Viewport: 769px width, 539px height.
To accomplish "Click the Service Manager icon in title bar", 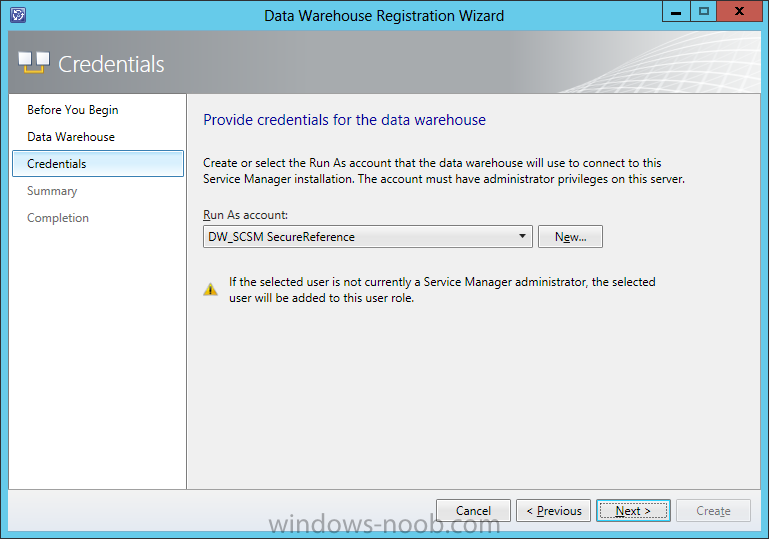I will (18, 15).
